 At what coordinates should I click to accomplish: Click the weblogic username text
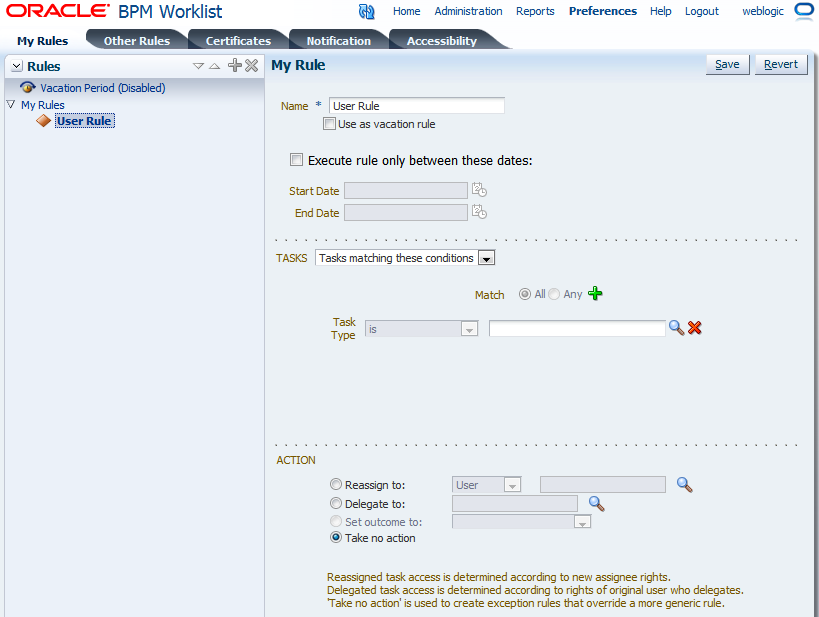763,11
